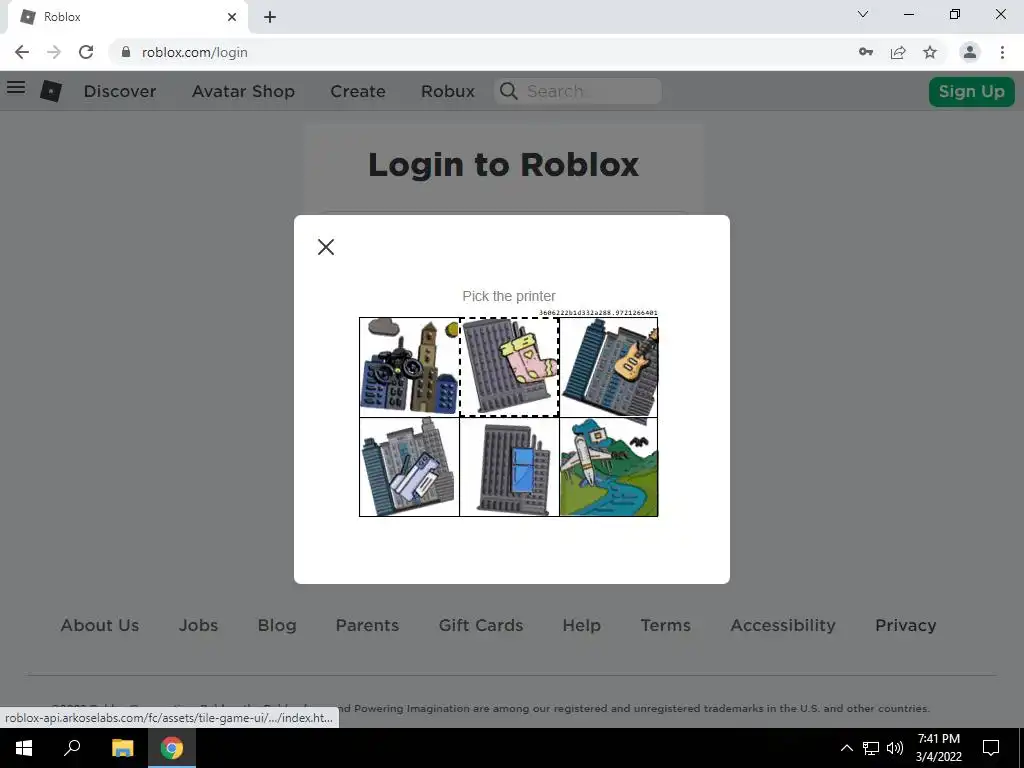Open Windows taskbar search
This screenshot has width=1024, height=768.
[72, 748]
